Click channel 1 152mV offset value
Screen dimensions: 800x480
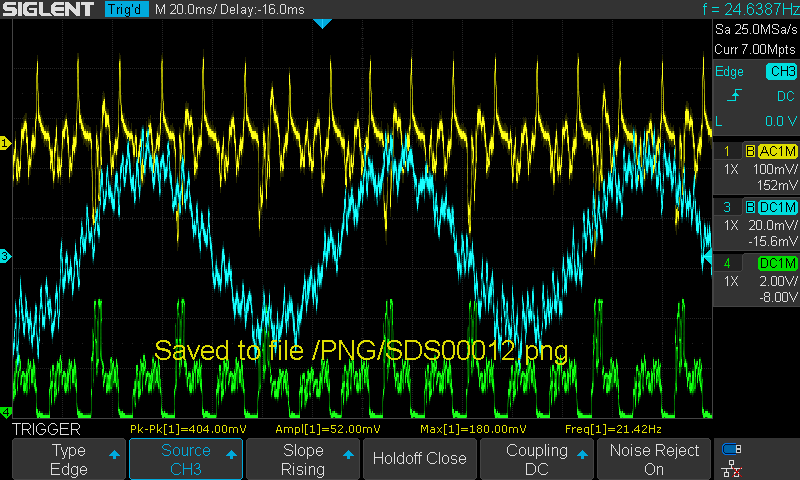tap(777, 185)
